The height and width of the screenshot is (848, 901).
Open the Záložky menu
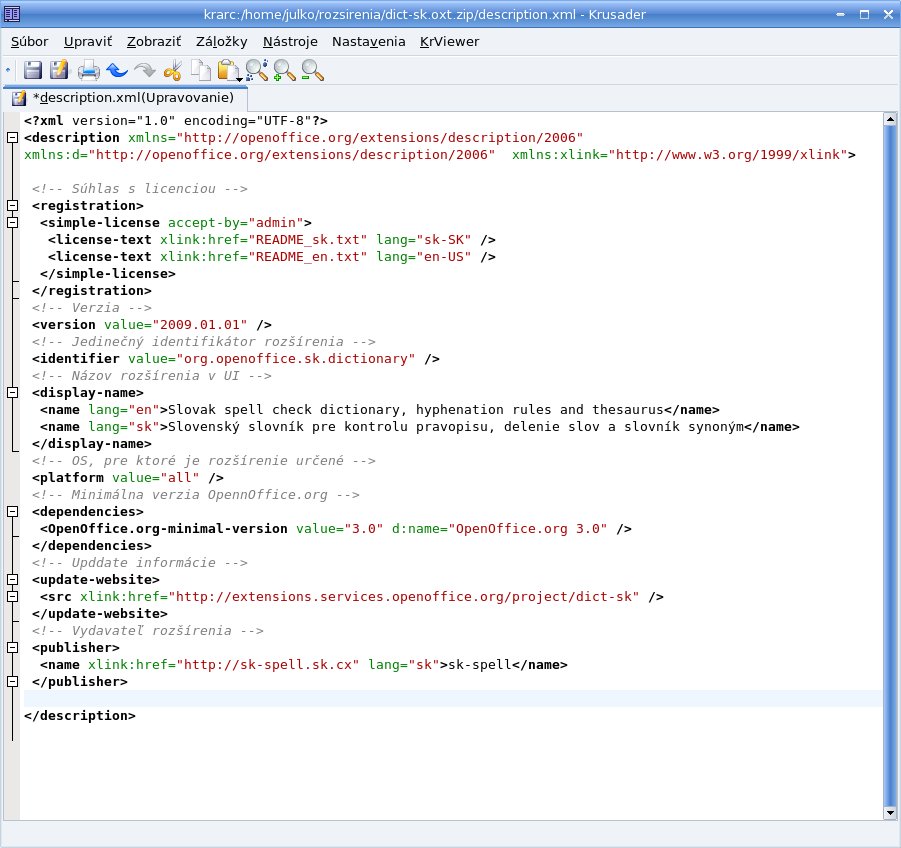(222, 42)
